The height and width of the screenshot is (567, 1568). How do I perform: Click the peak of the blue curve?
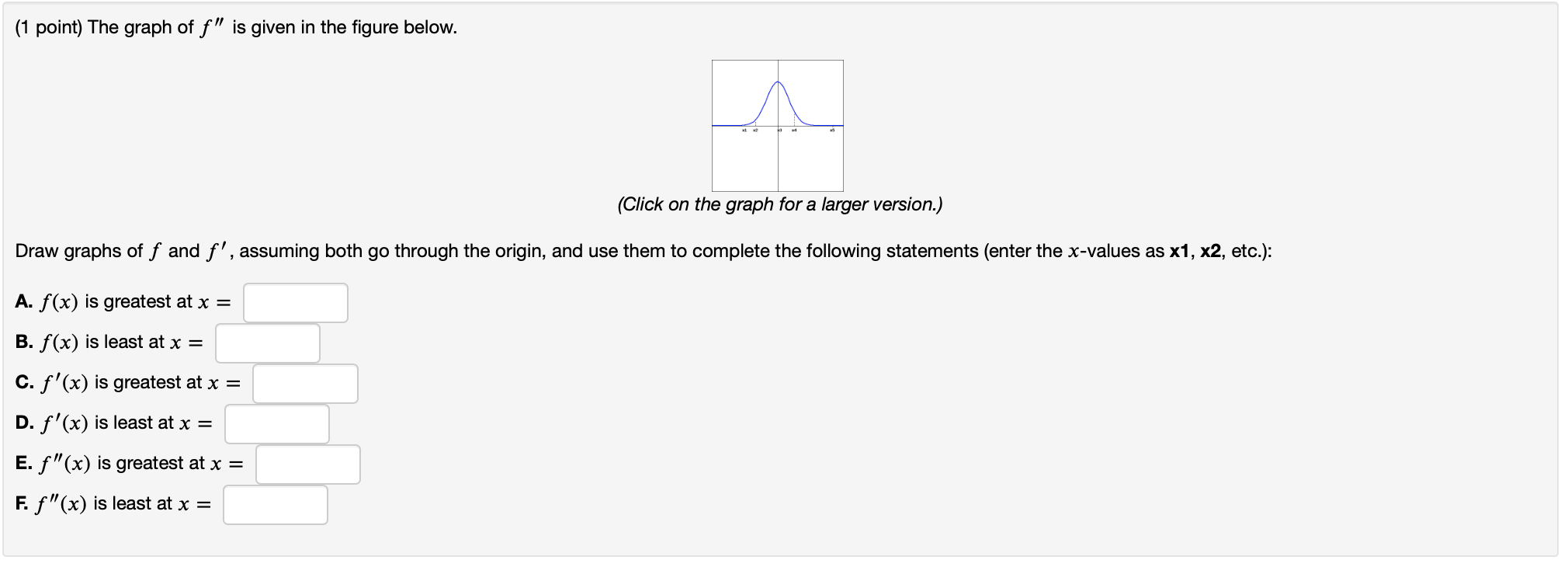click(778, 82)
